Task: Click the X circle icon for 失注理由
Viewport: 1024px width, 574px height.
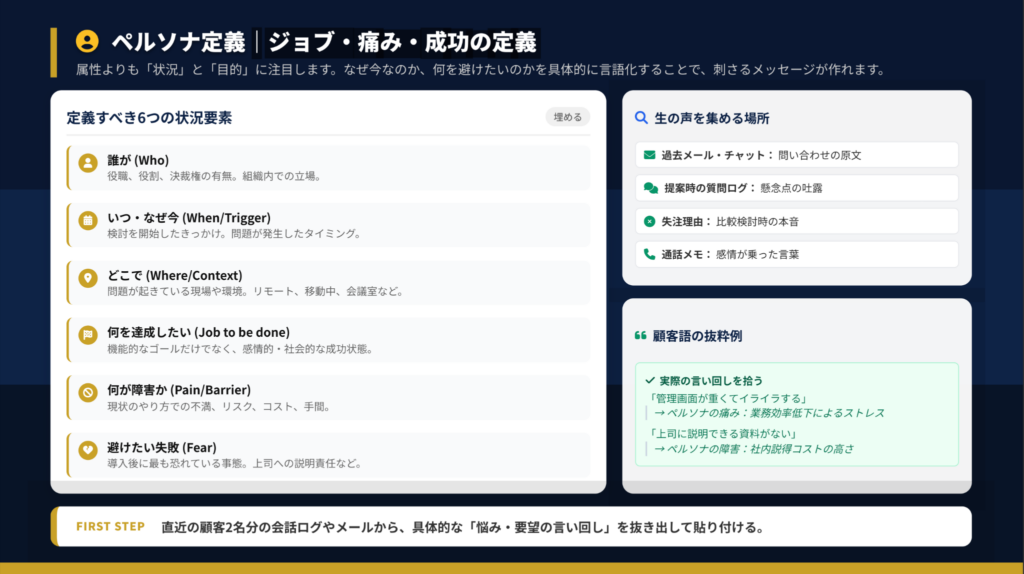Action: [650, 221]
